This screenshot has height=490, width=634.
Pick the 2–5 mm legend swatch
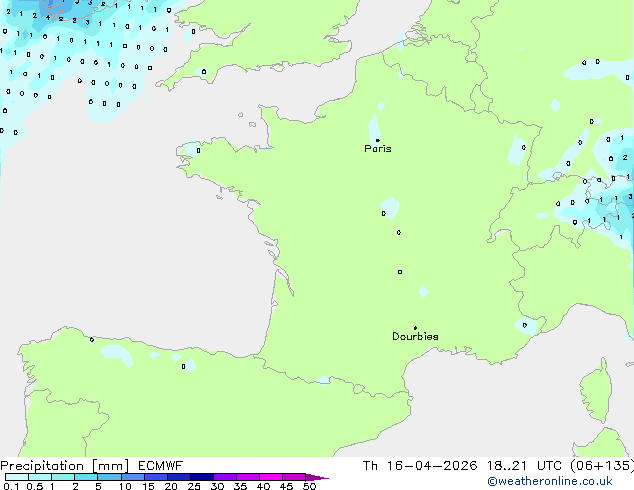click(x=86, y=477)
